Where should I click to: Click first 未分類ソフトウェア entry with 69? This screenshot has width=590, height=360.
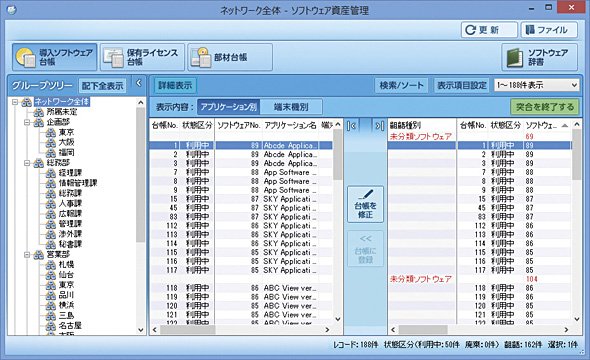click(421, 136)
